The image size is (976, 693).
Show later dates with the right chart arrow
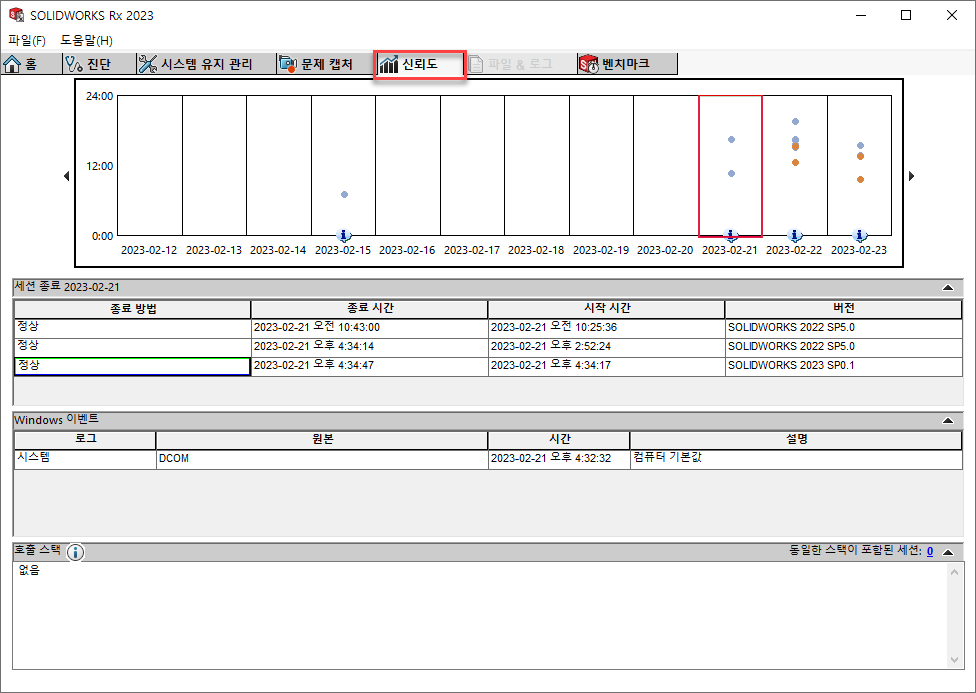911,176
